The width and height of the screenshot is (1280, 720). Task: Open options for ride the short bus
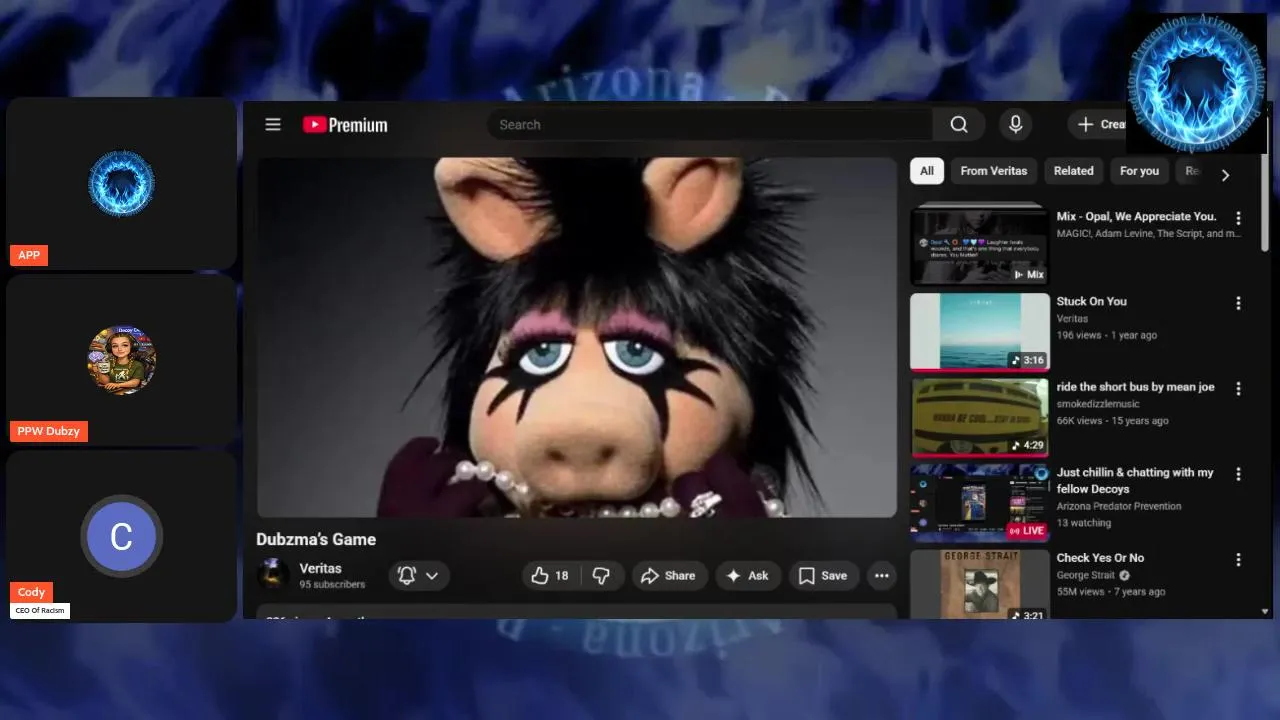(x=1238, y=388)
